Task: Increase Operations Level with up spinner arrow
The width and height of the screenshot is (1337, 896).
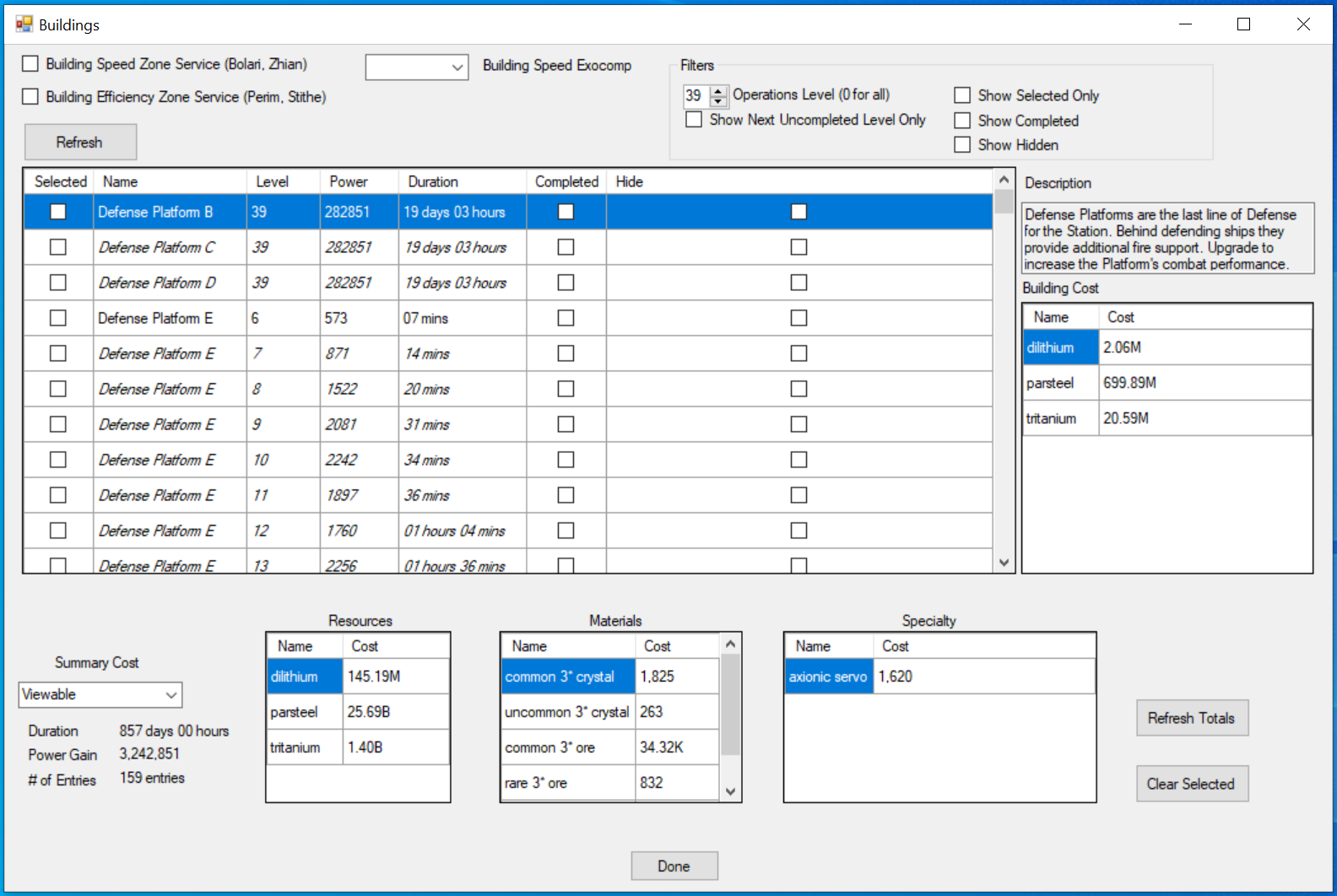Action: [718, 90]
